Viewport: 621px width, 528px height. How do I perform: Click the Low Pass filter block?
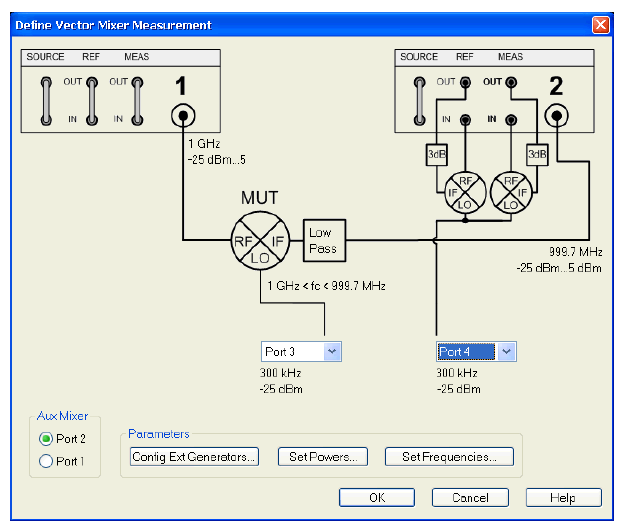pyautogui.click(x=324, y=240)
